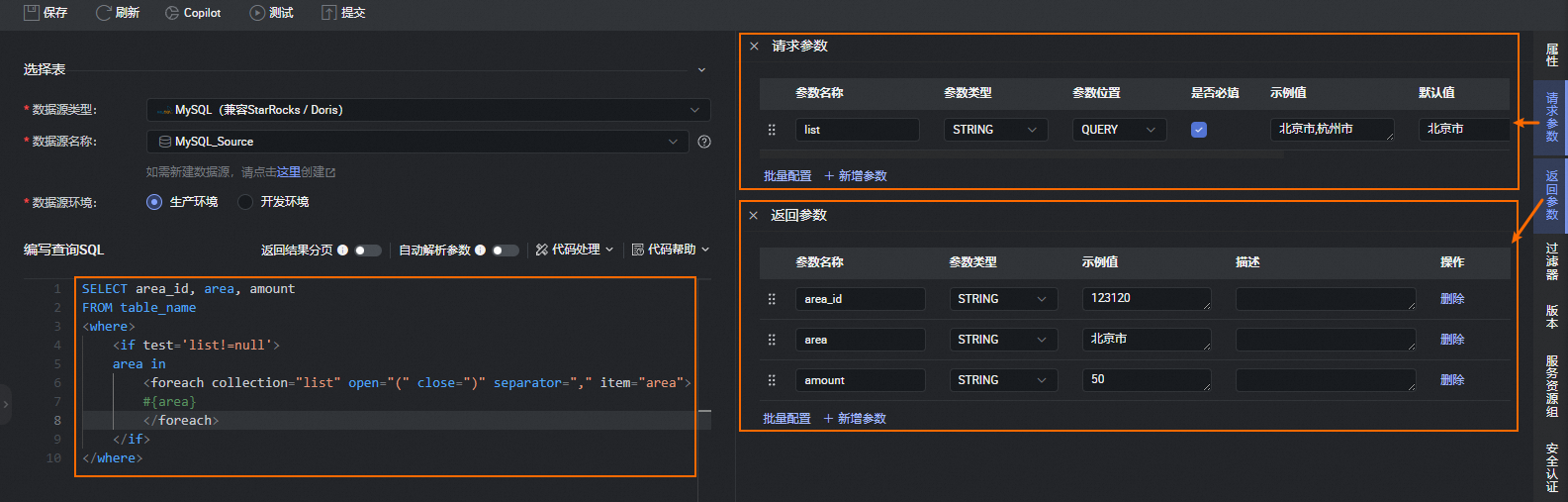Uncheck 是否必填 for the list parameter
1568x502 pixels.
[1199, 130]
